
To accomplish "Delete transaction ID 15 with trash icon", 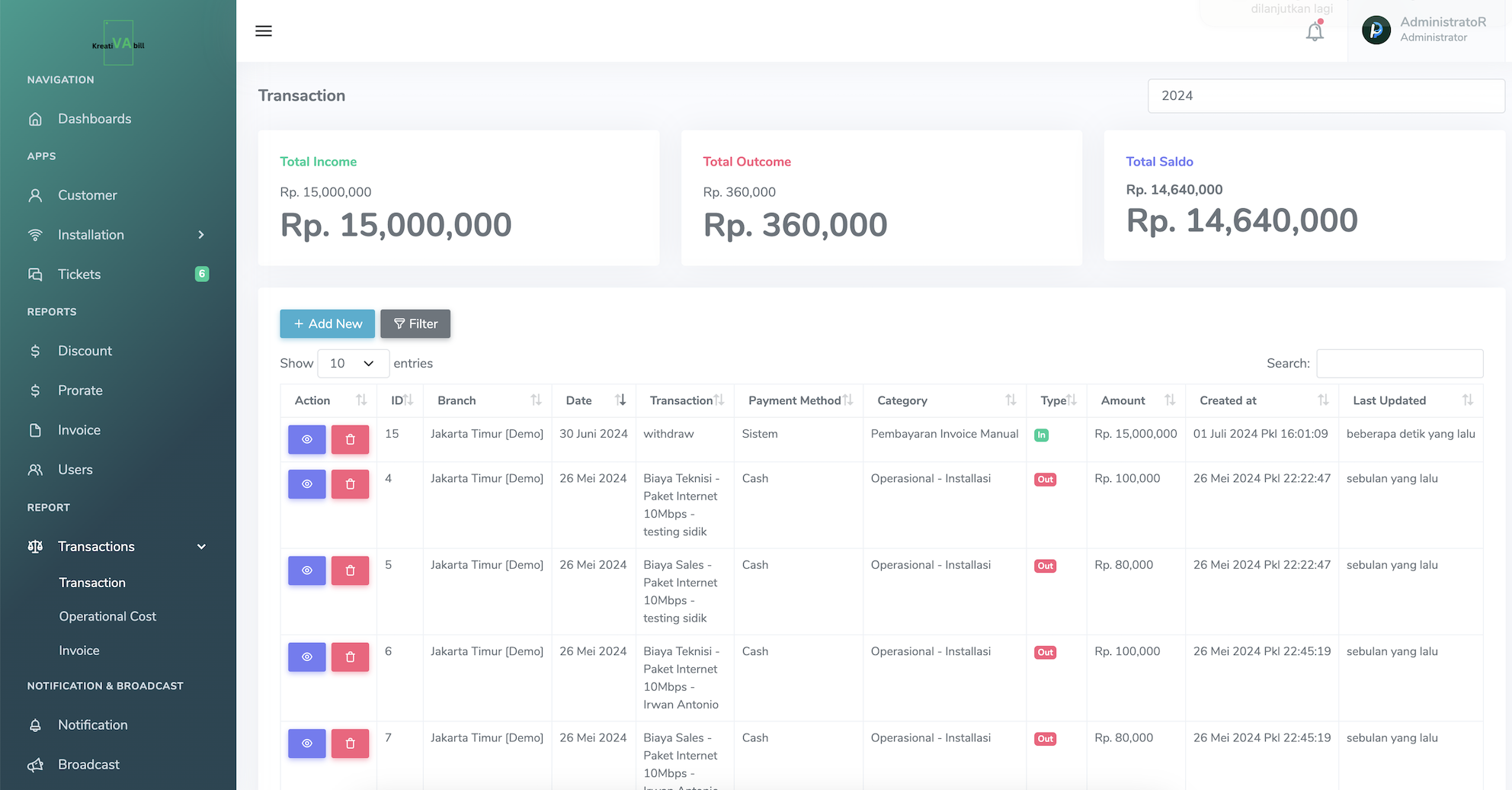I will click(351, 439).
